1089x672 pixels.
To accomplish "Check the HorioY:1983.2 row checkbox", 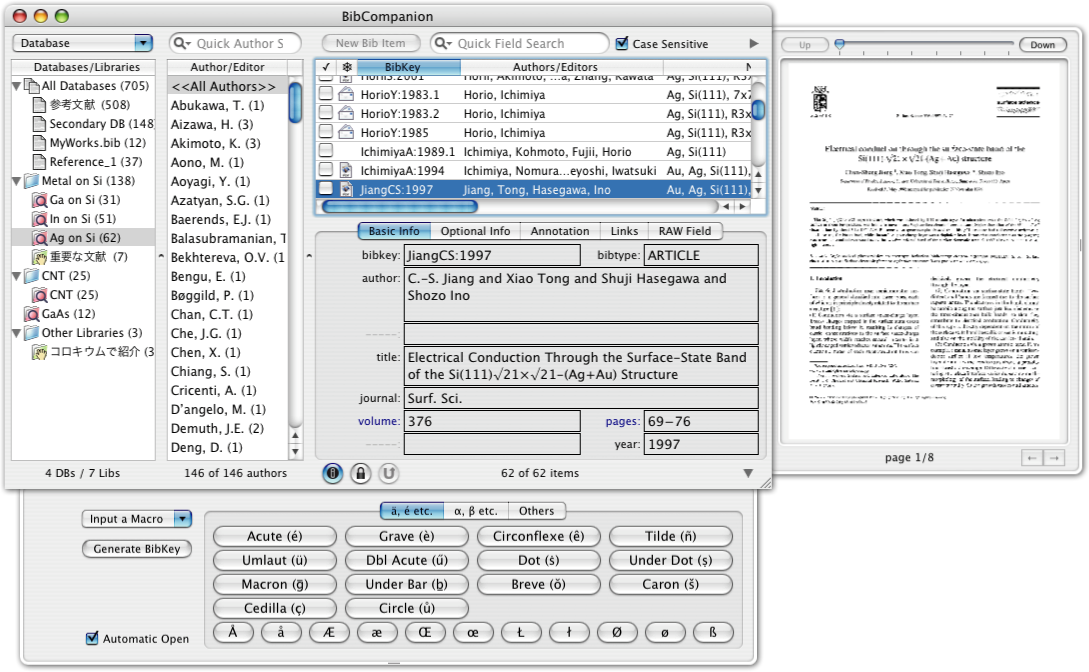I will pyautogui.click(x=325, y=113).
